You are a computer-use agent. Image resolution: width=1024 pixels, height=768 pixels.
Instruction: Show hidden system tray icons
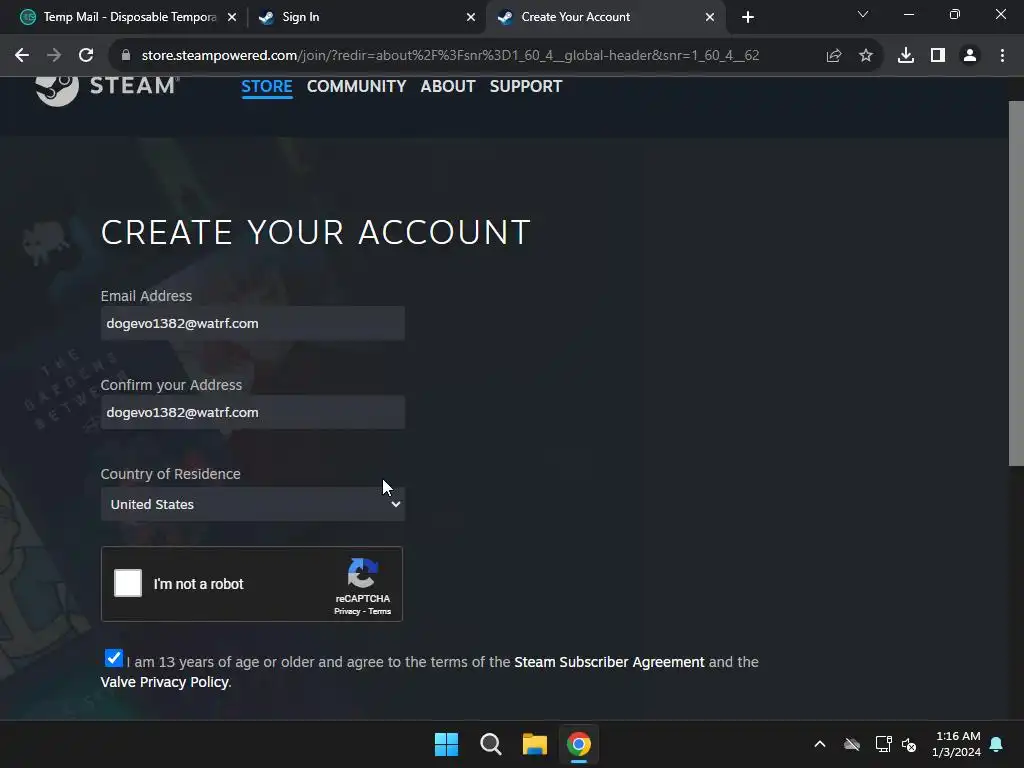(x=820, y=744)
